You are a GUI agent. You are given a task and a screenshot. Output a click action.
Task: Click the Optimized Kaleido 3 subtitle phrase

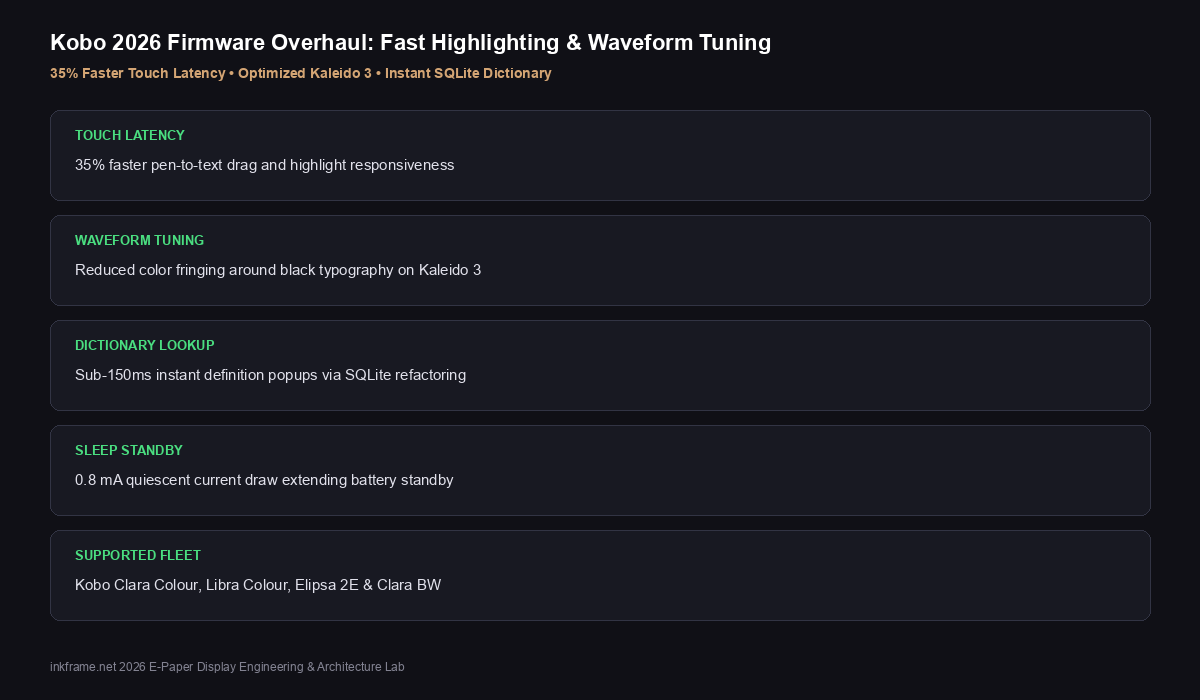click(x=305, y=73)
